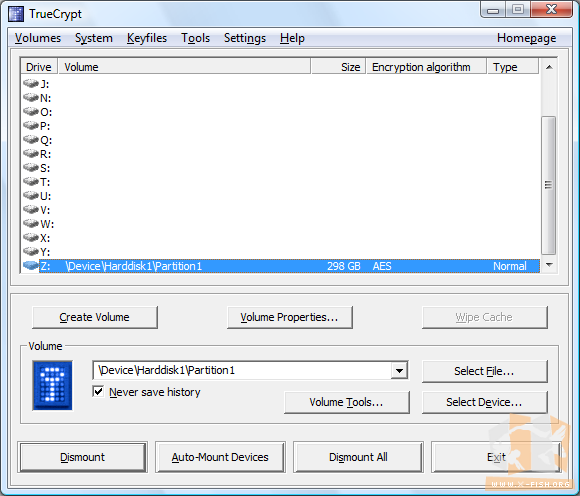The image size is (580, 496).
Task: Open Volume Properties dialog
Action: 290,317
